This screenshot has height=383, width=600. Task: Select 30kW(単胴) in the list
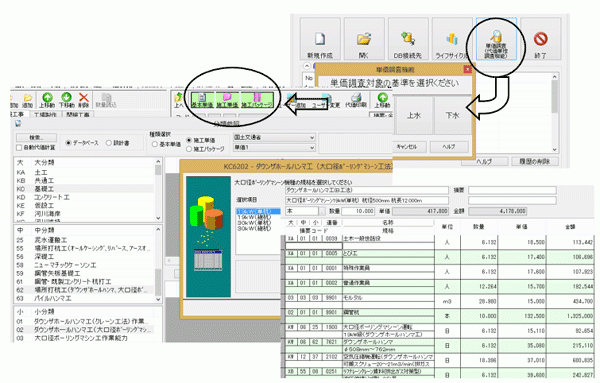(x=254, y=223)
